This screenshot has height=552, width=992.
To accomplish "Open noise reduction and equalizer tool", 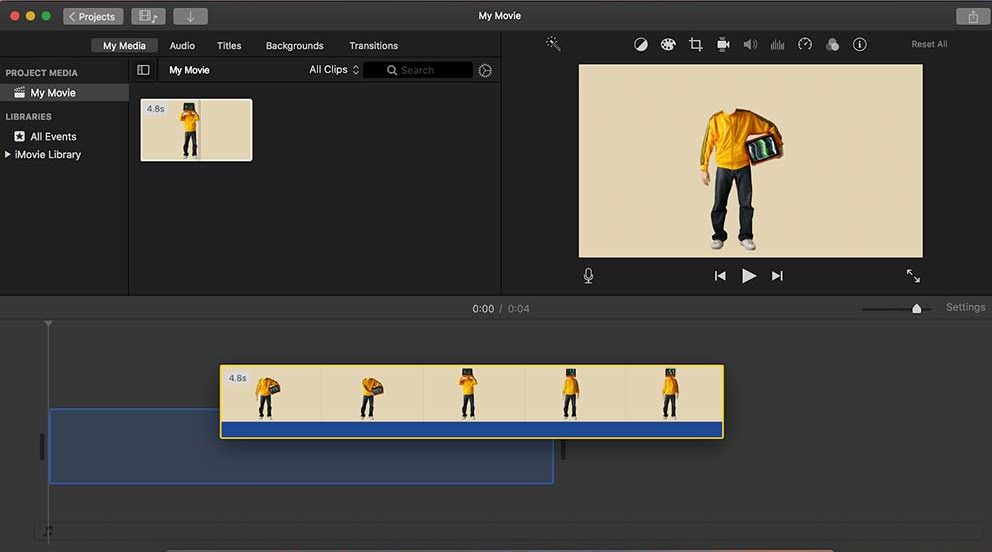I will click(778, 44).
